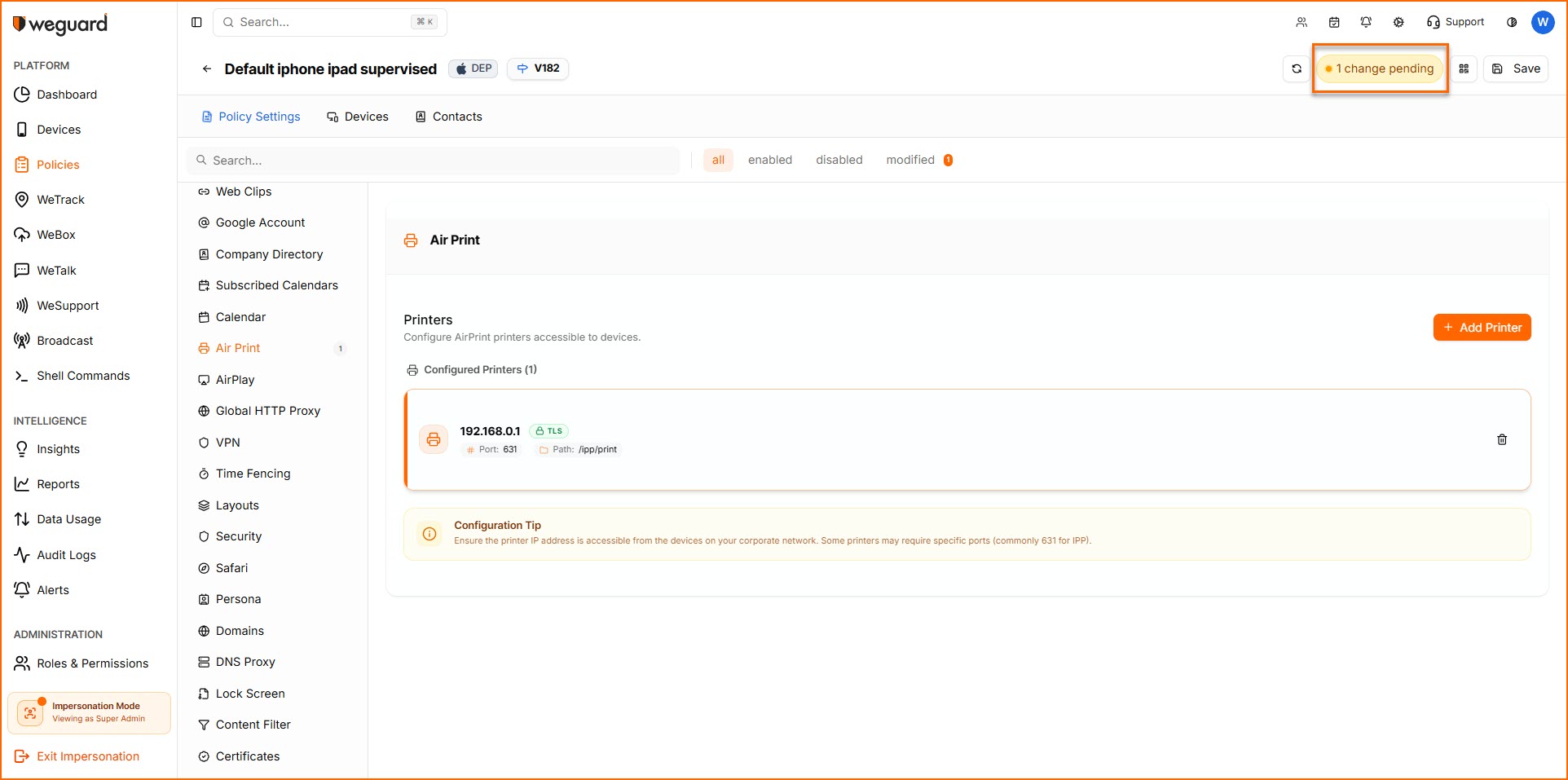Toggle the dark/light theme icon

pyautogui.click(x=1512, y=22)
